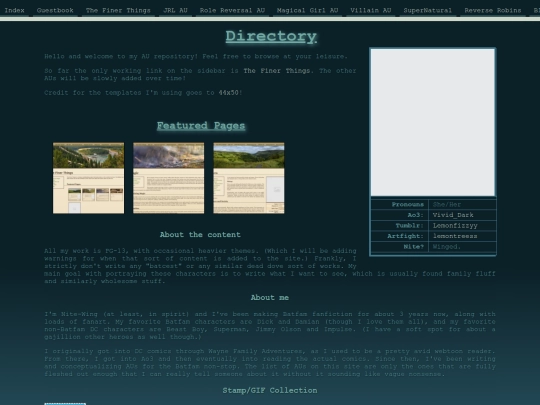The image size is (540, 405).
Task: Click the Stamp/GIF Collection heading
Action: coord(270,390)
